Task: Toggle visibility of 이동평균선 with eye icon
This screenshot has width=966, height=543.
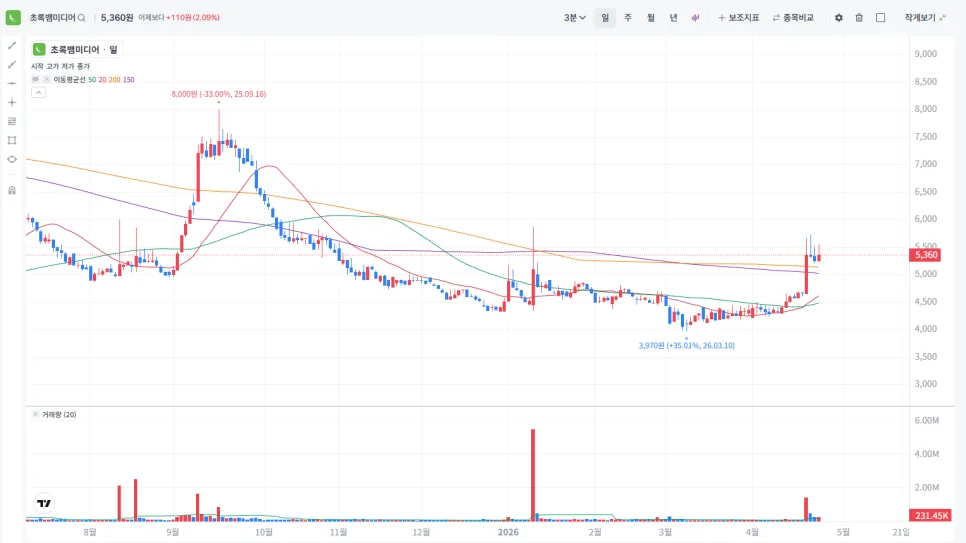Action: 36,80
